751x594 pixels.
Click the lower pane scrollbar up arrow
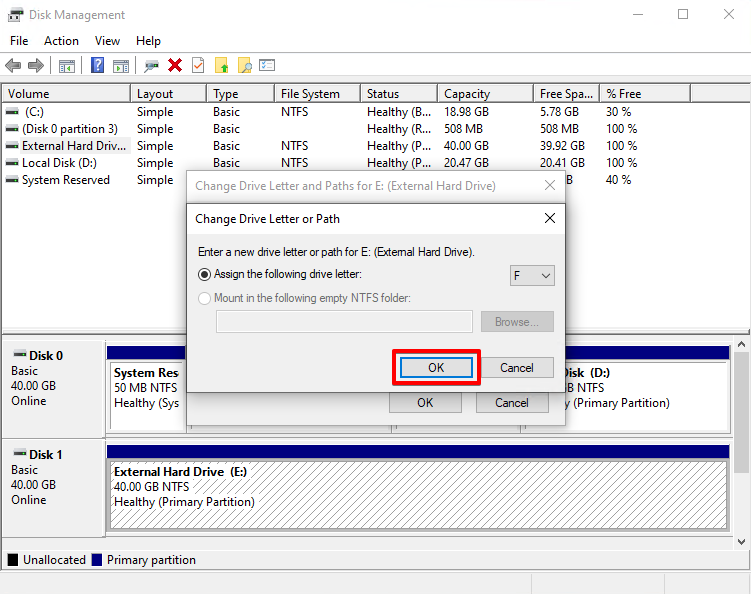741,344
